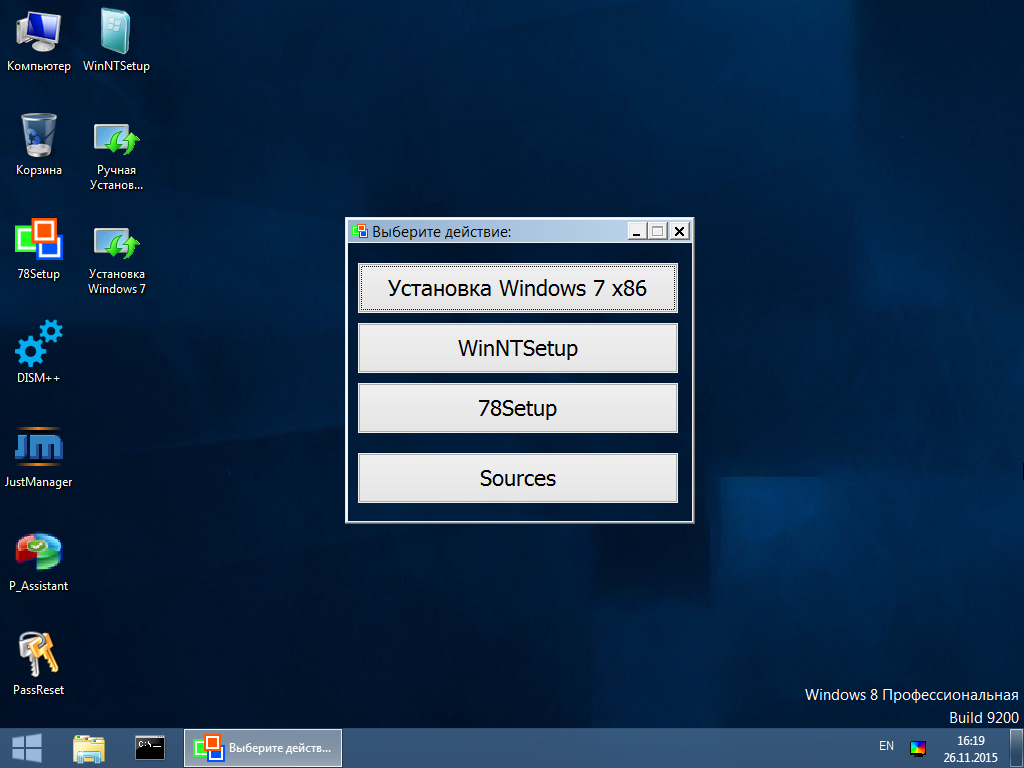Click the clock showing 16:19 26.11.2015

point(970,749)
